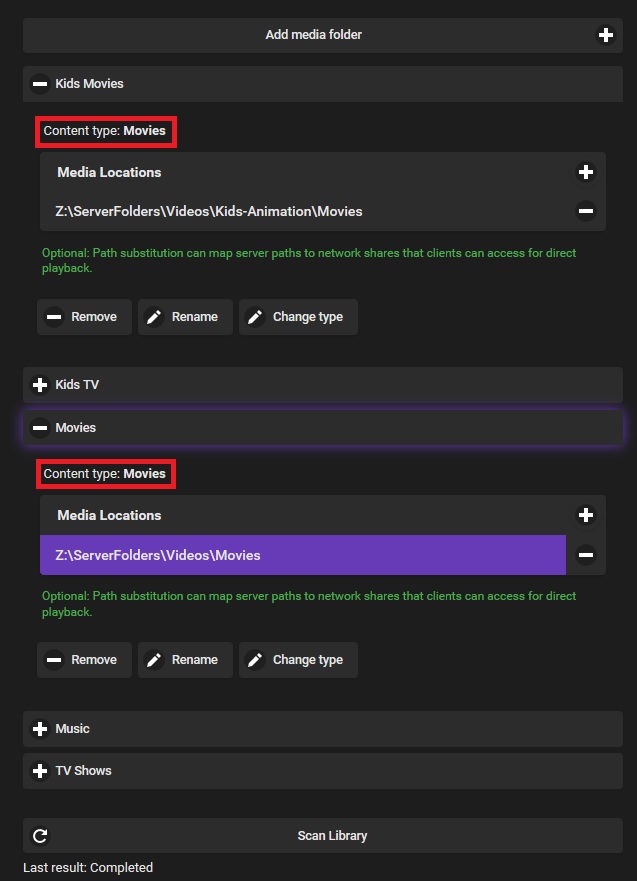Collapse the Movies library section
This screenshot has width=637, height=881.
click(40, 428)
